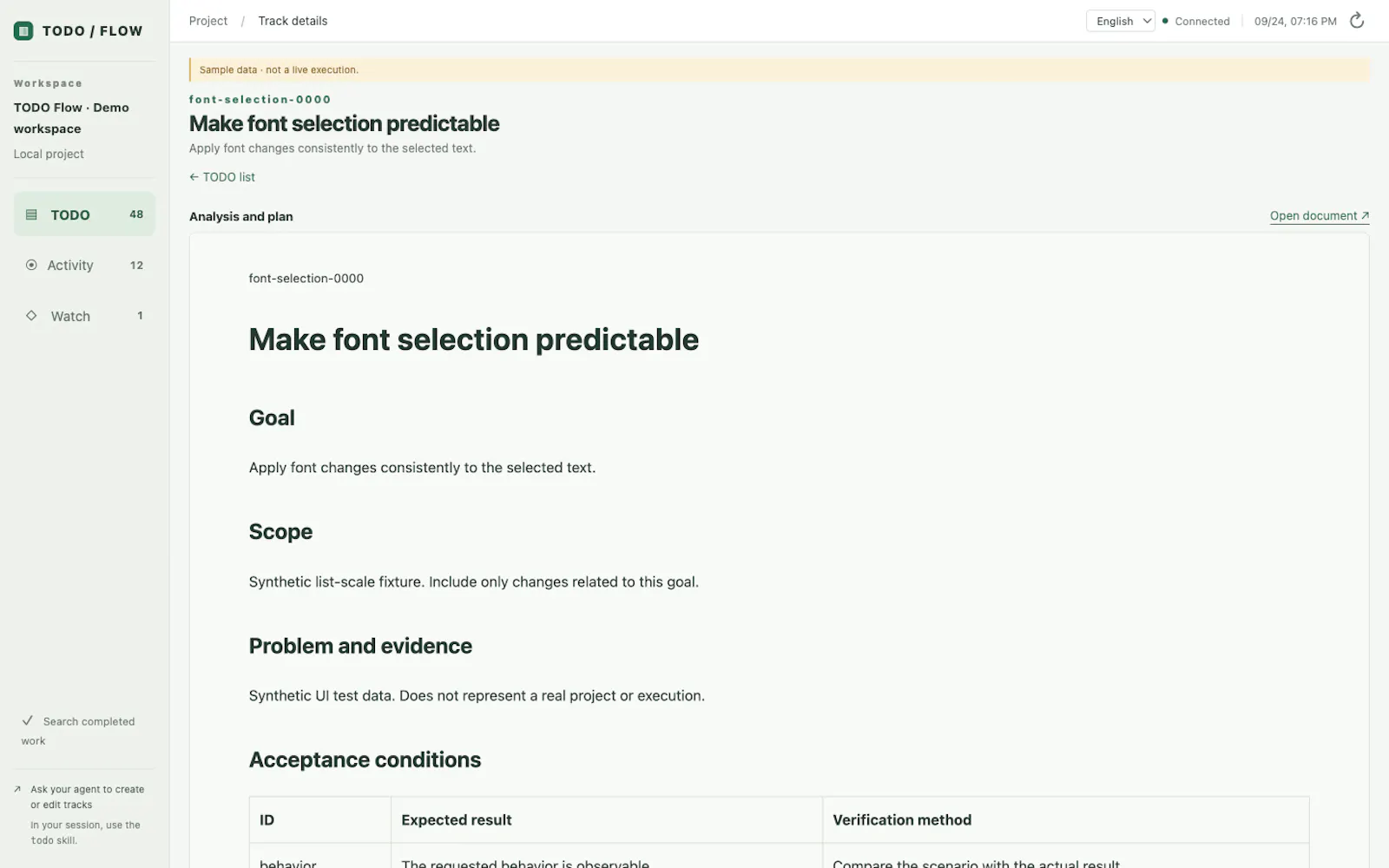The height and width of the screenshot is (868, 1389).
Task: Click the Watch count badge 1
Action: [140, 316]
